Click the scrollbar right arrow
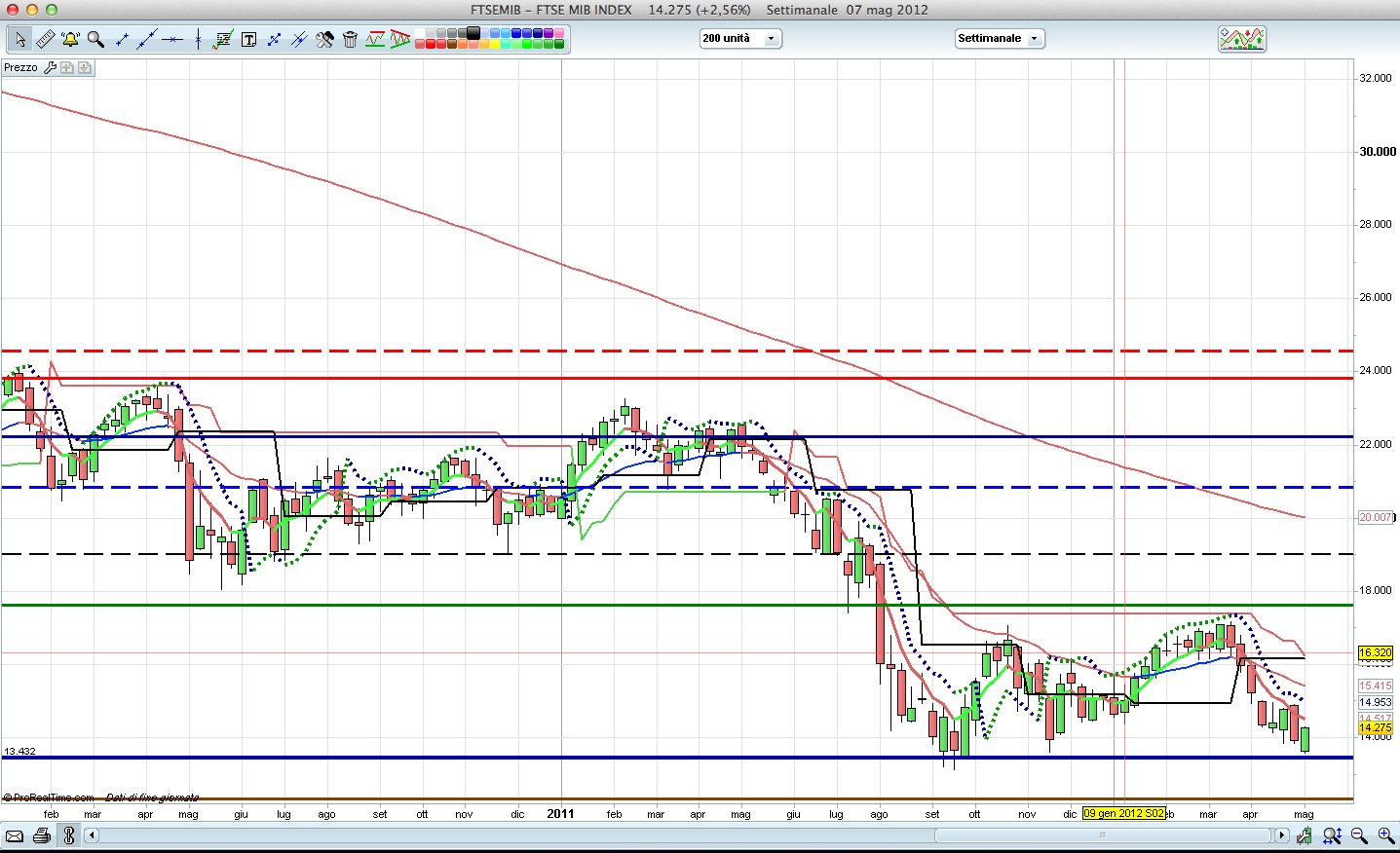Image resolution: width=1400 pixels, height=853 pixels. point(1282,835)
